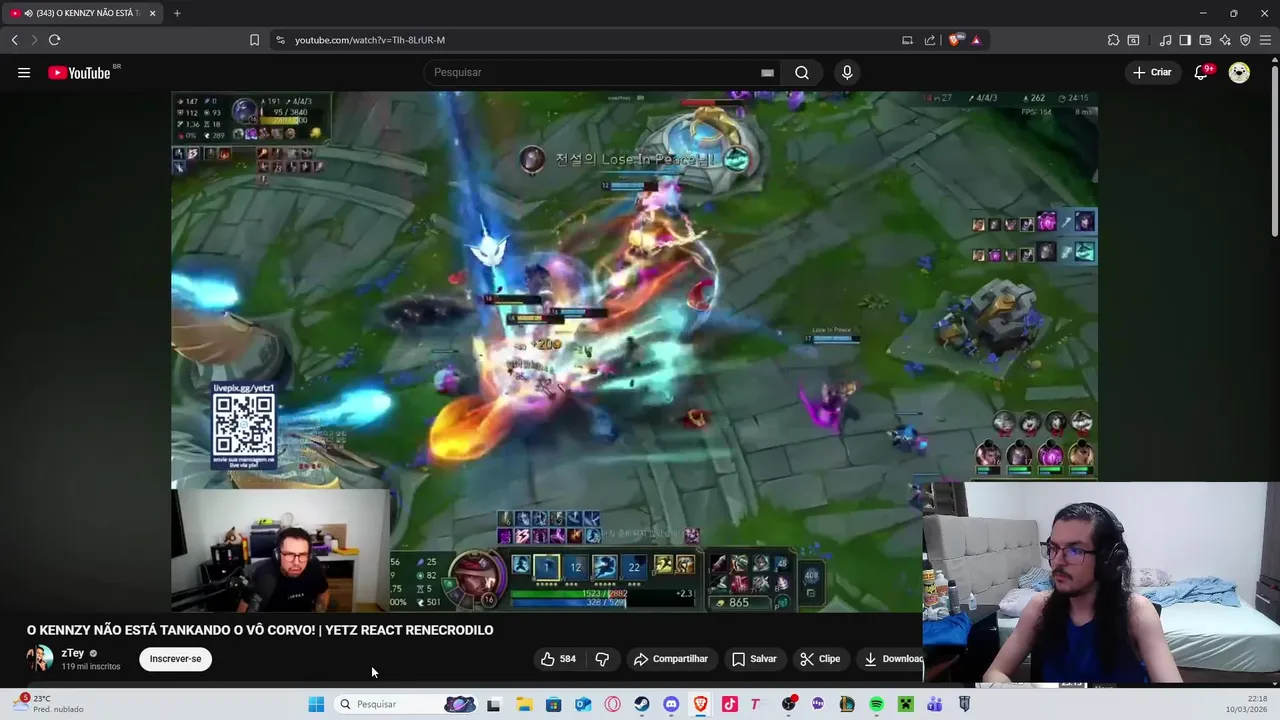Open Brave Rewards triangle icon
Screen dimensions: 1280x720
click(x=976, y=40)
